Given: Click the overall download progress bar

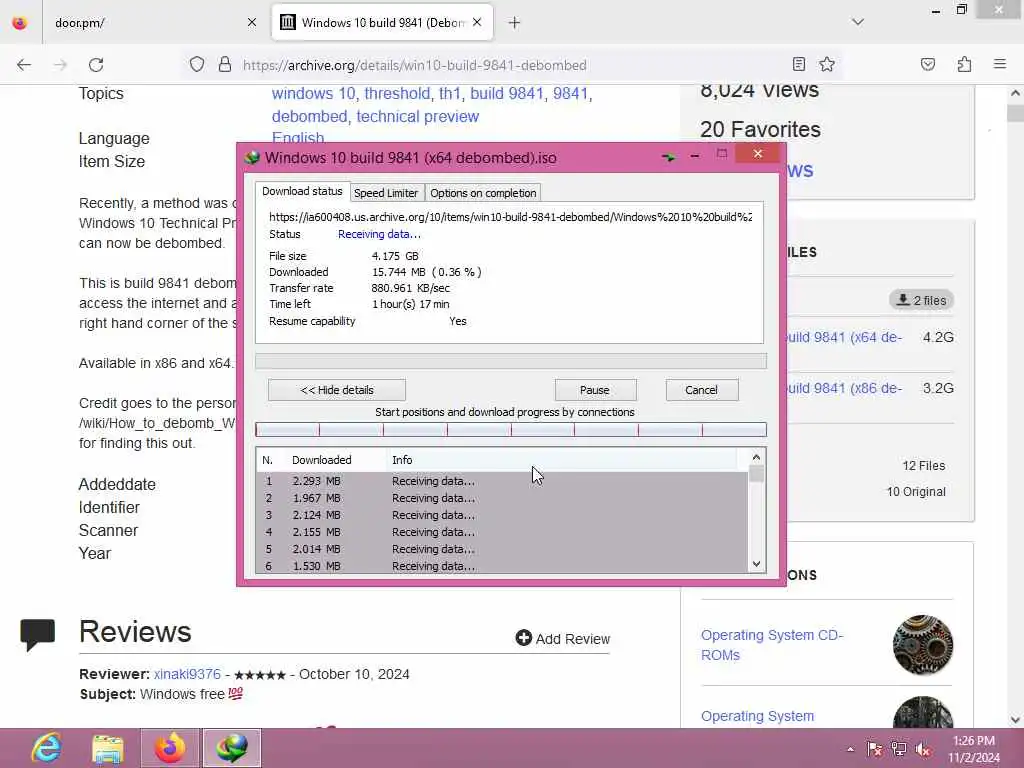Looking at the screenshot, I should [x=510, y=361].
